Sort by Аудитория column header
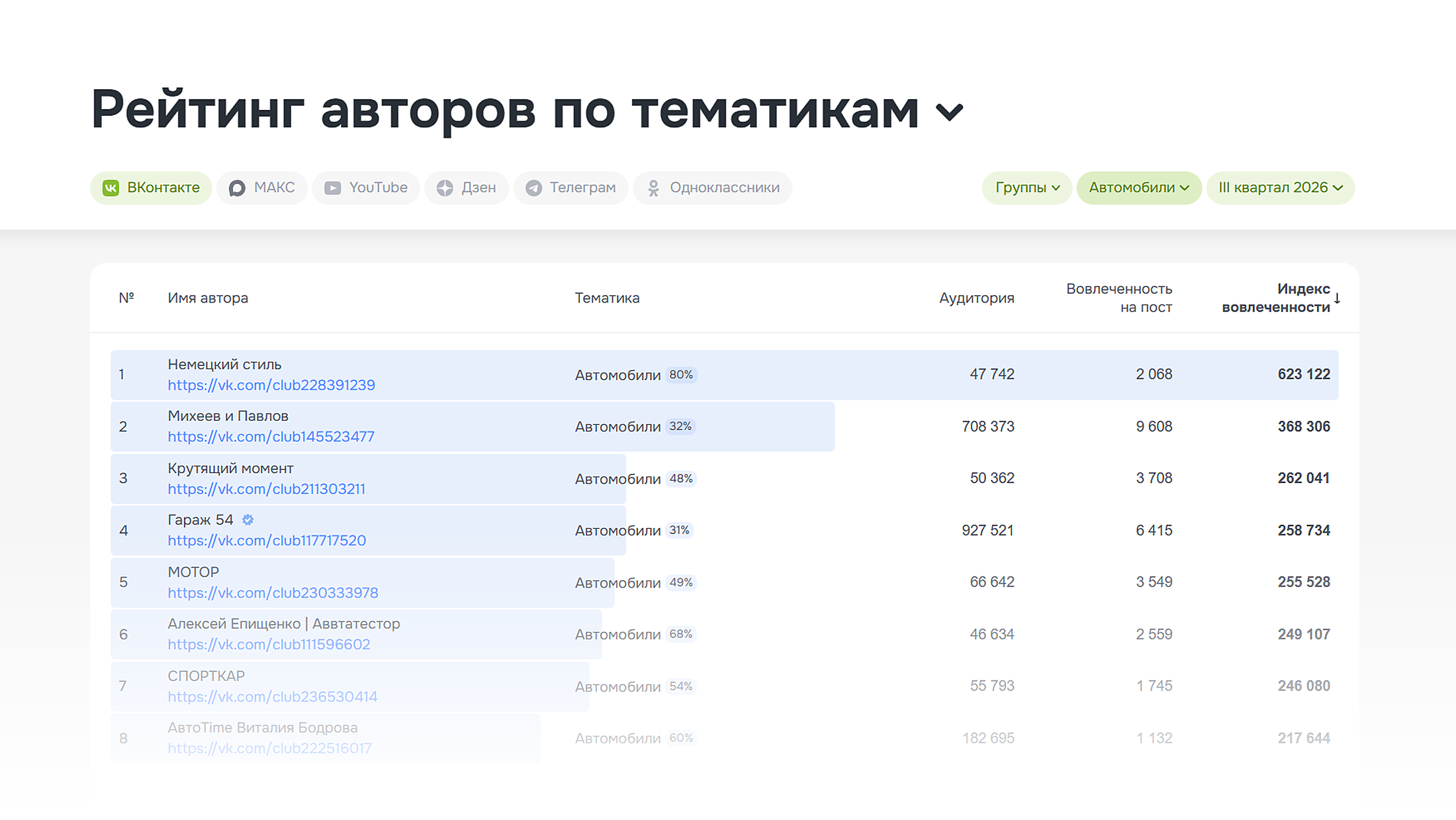 [976, 298]
